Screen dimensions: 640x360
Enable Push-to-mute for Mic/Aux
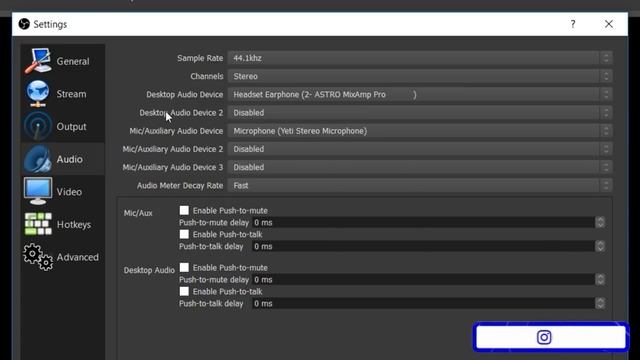[x=184, y=210]
